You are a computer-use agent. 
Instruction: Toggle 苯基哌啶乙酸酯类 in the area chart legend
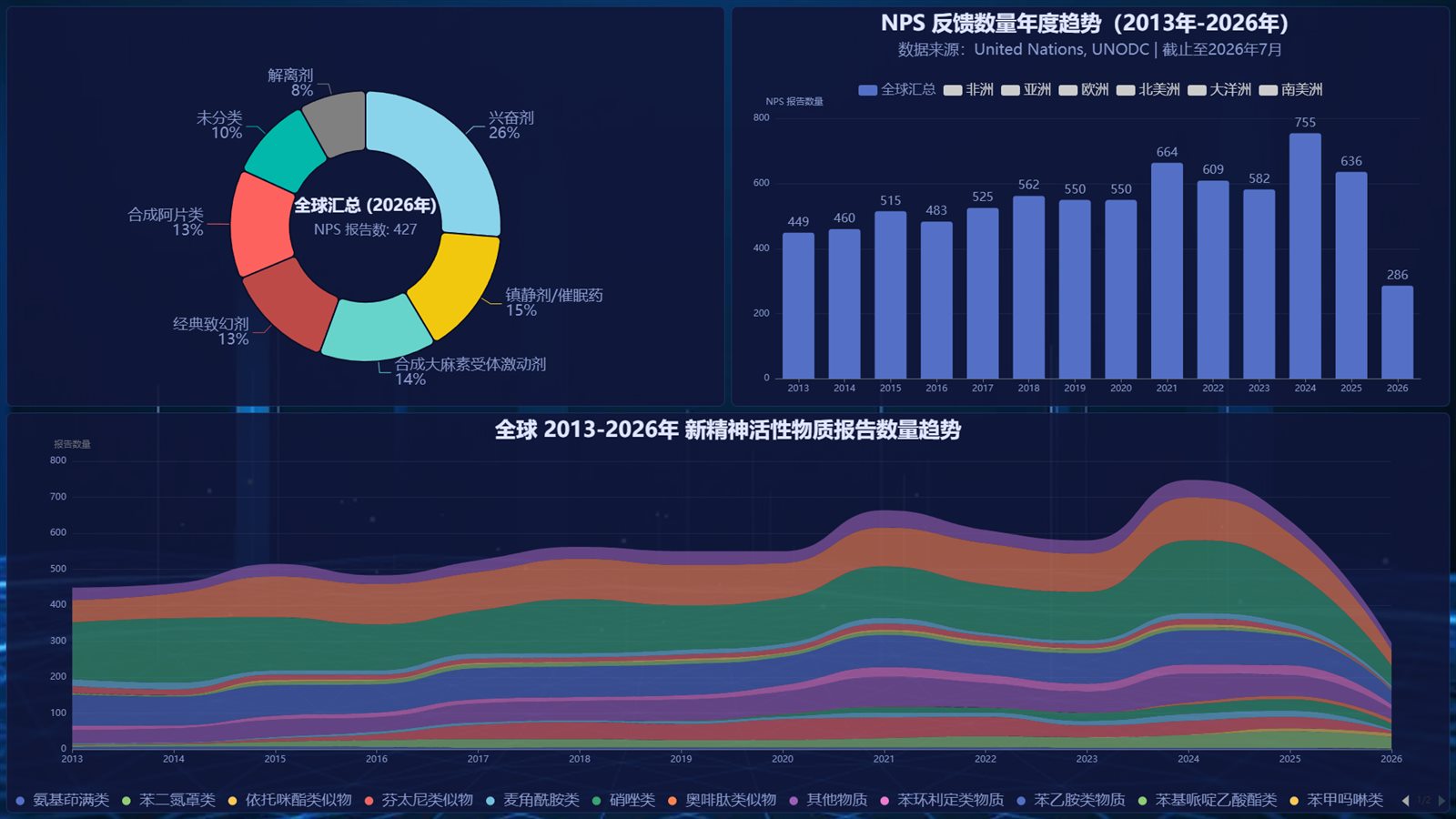coord(1208,800)
